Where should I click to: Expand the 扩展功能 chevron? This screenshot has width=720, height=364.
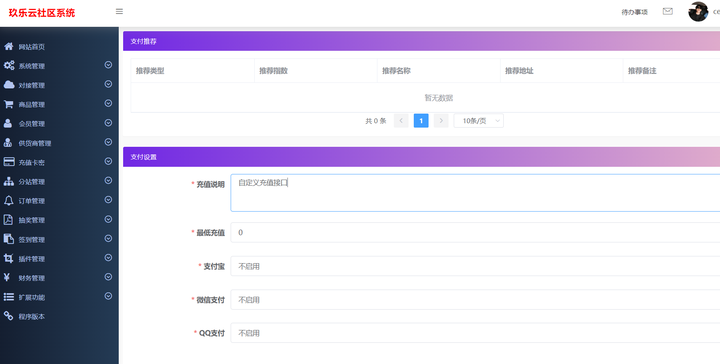(108, 296)
